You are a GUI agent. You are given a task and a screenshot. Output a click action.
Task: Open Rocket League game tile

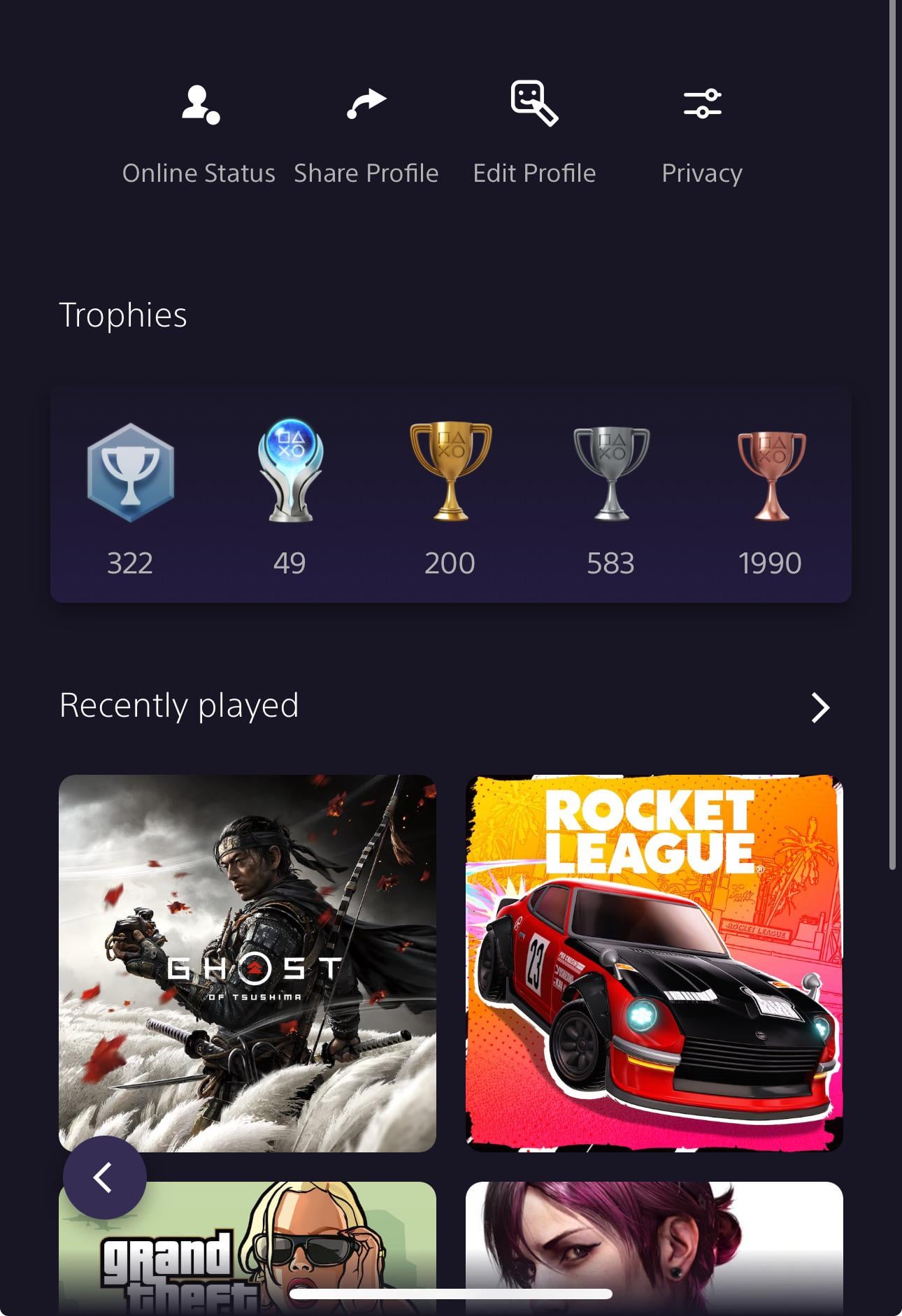click(654, 963)
